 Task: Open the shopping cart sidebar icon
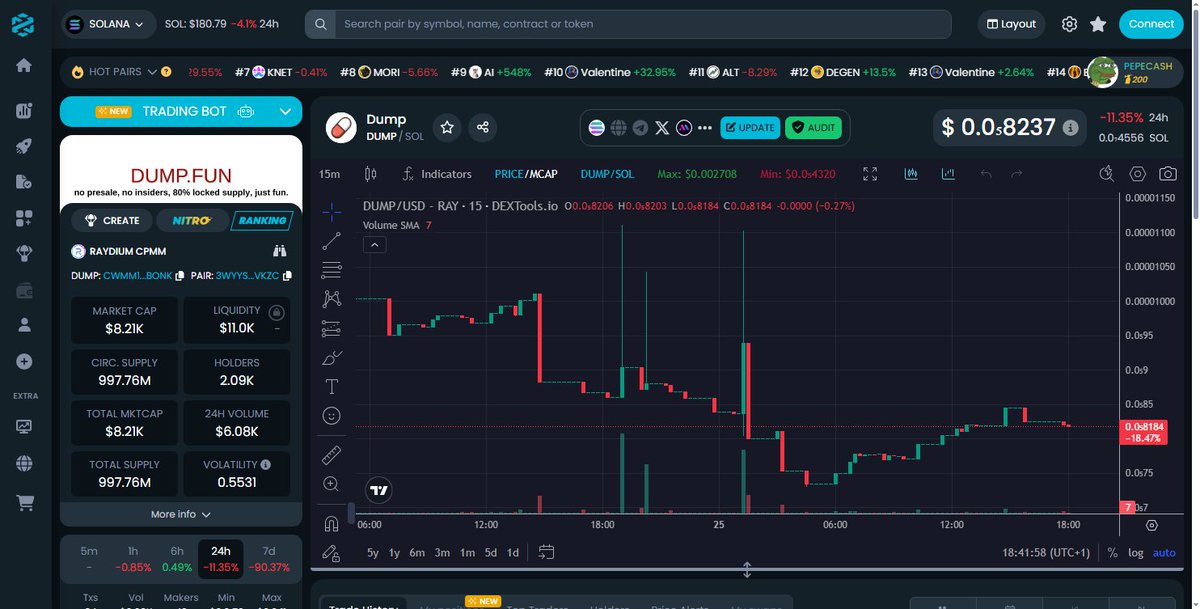coord(24,503)
